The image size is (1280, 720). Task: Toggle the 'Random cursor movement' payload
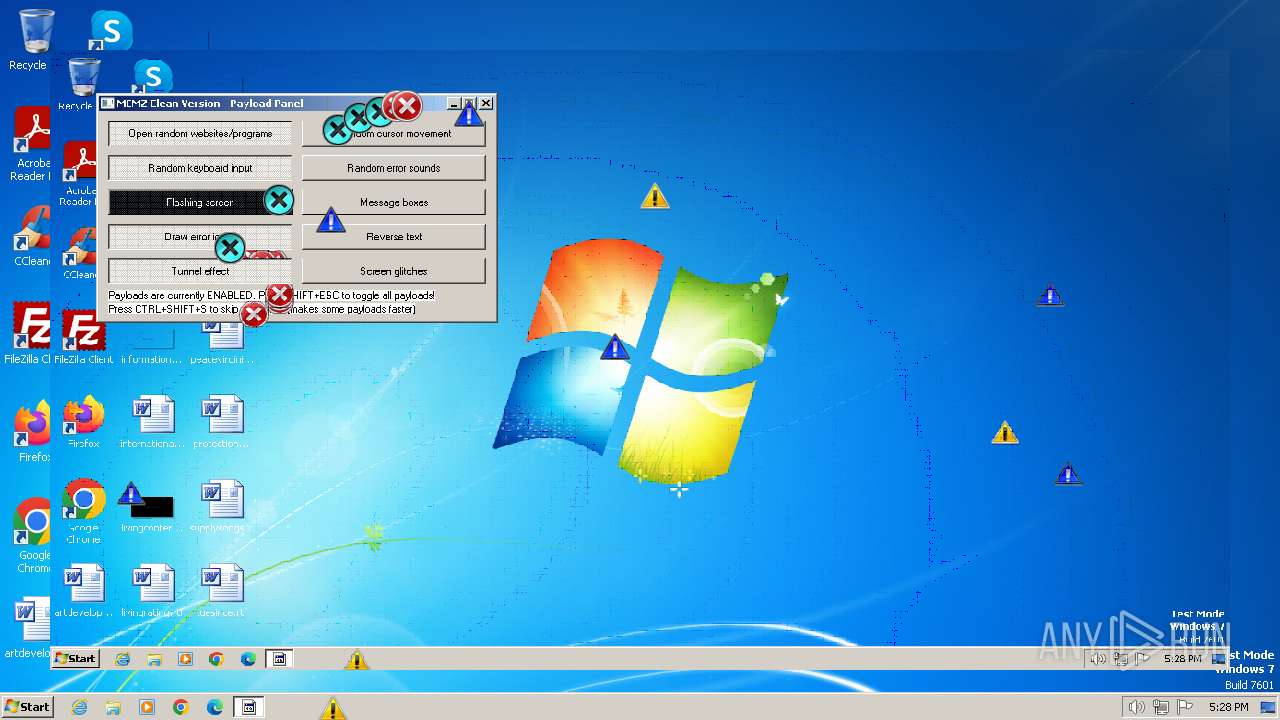point(394,133)
